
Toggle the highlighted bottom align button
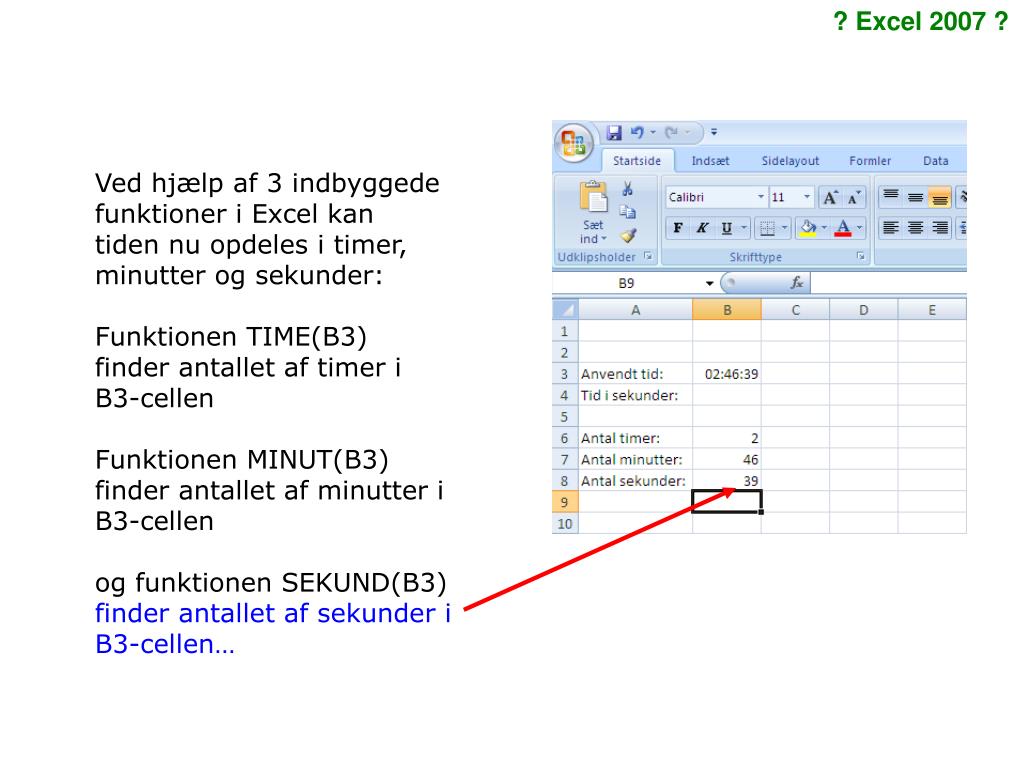click(x=939, y=197)
